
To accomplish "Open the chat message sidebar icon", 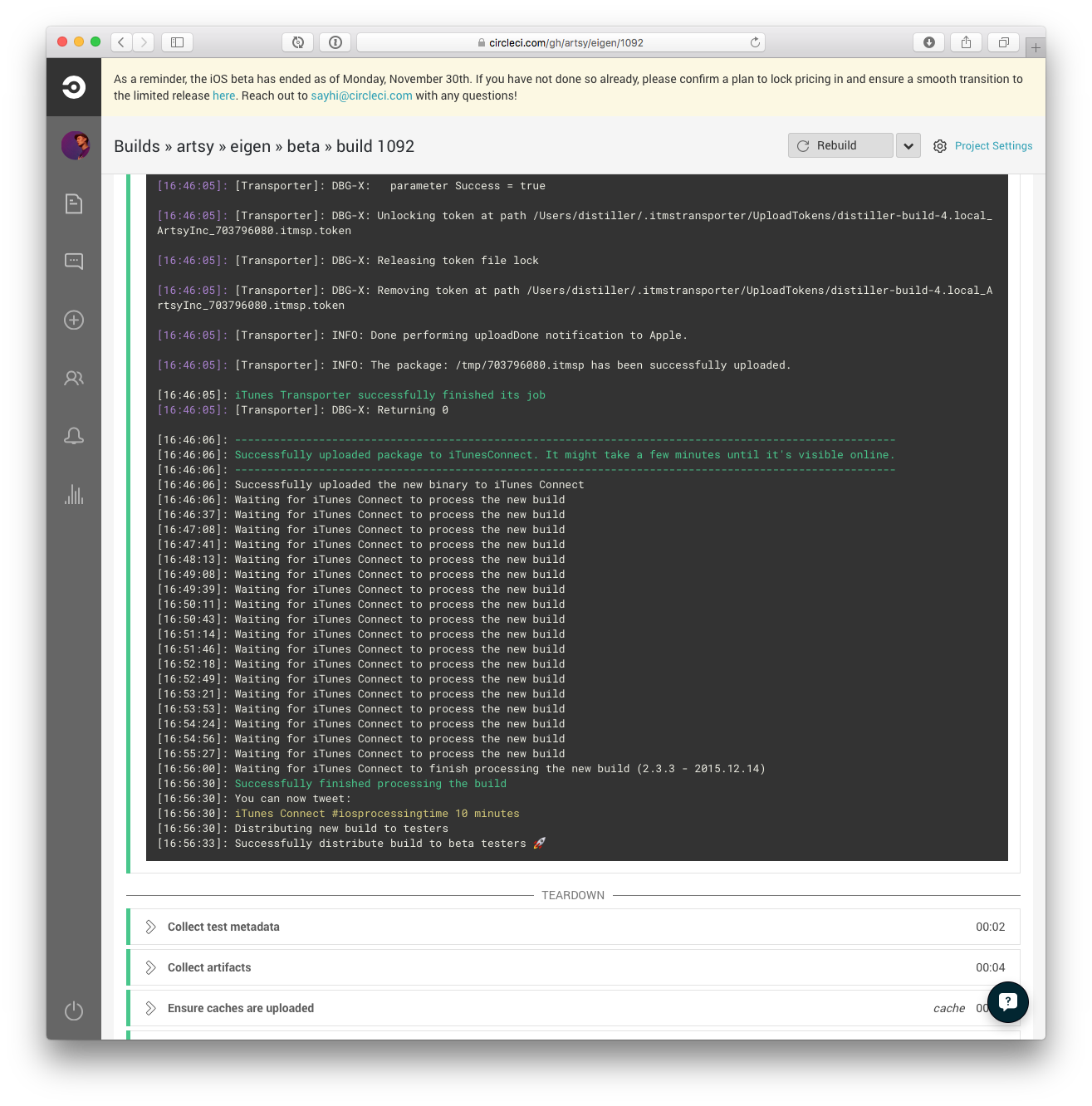I will (74, 262).
